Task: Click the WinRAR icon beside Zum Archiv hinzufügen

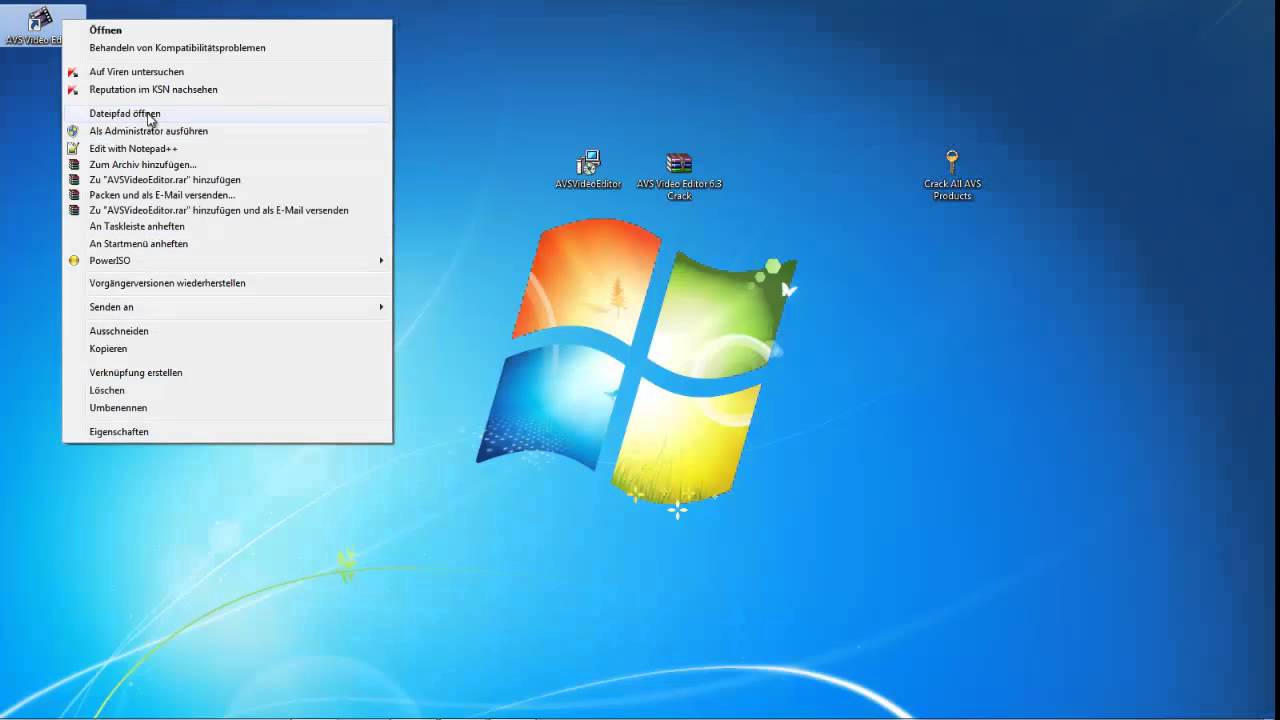Action: tap(73, 164)
